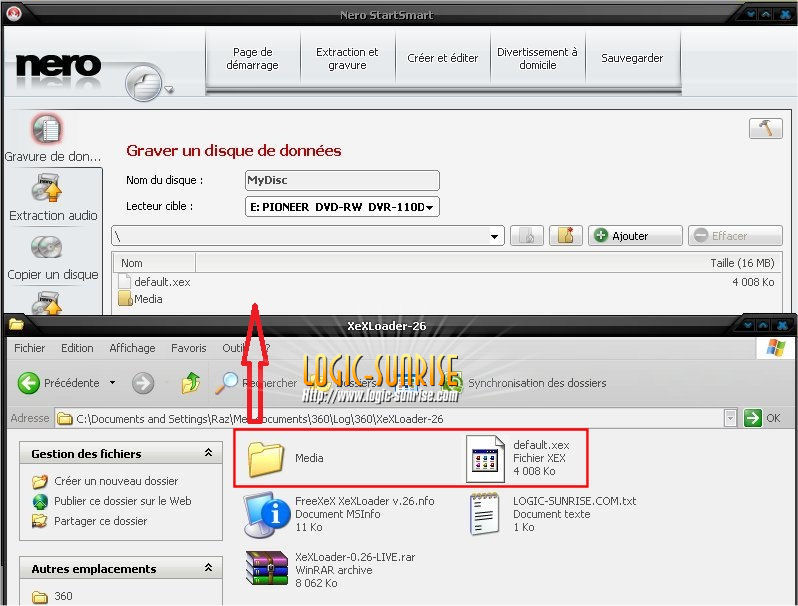Click the Effacer button in Nero
Image resolution: width=798 pixels, height=606 pixels.
735,236
